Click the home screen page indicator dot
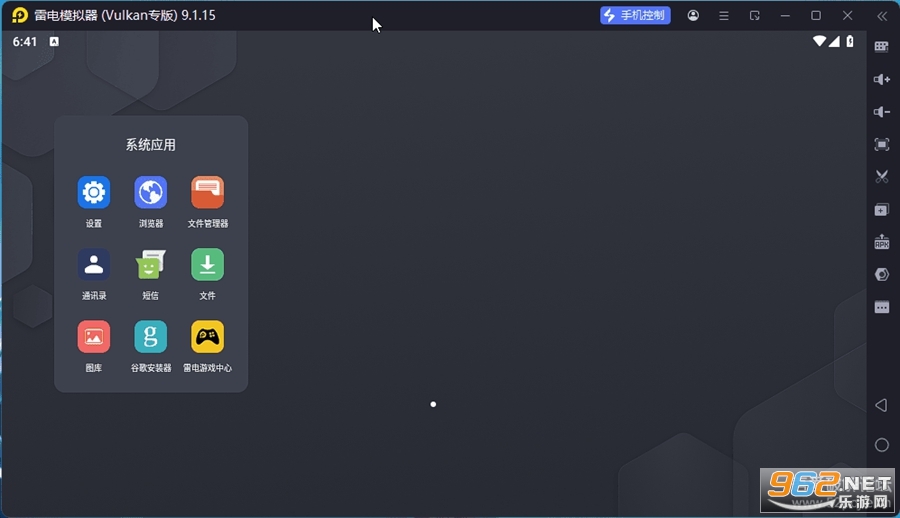Screen dimensions: 900x518 (x=433, y=404)
